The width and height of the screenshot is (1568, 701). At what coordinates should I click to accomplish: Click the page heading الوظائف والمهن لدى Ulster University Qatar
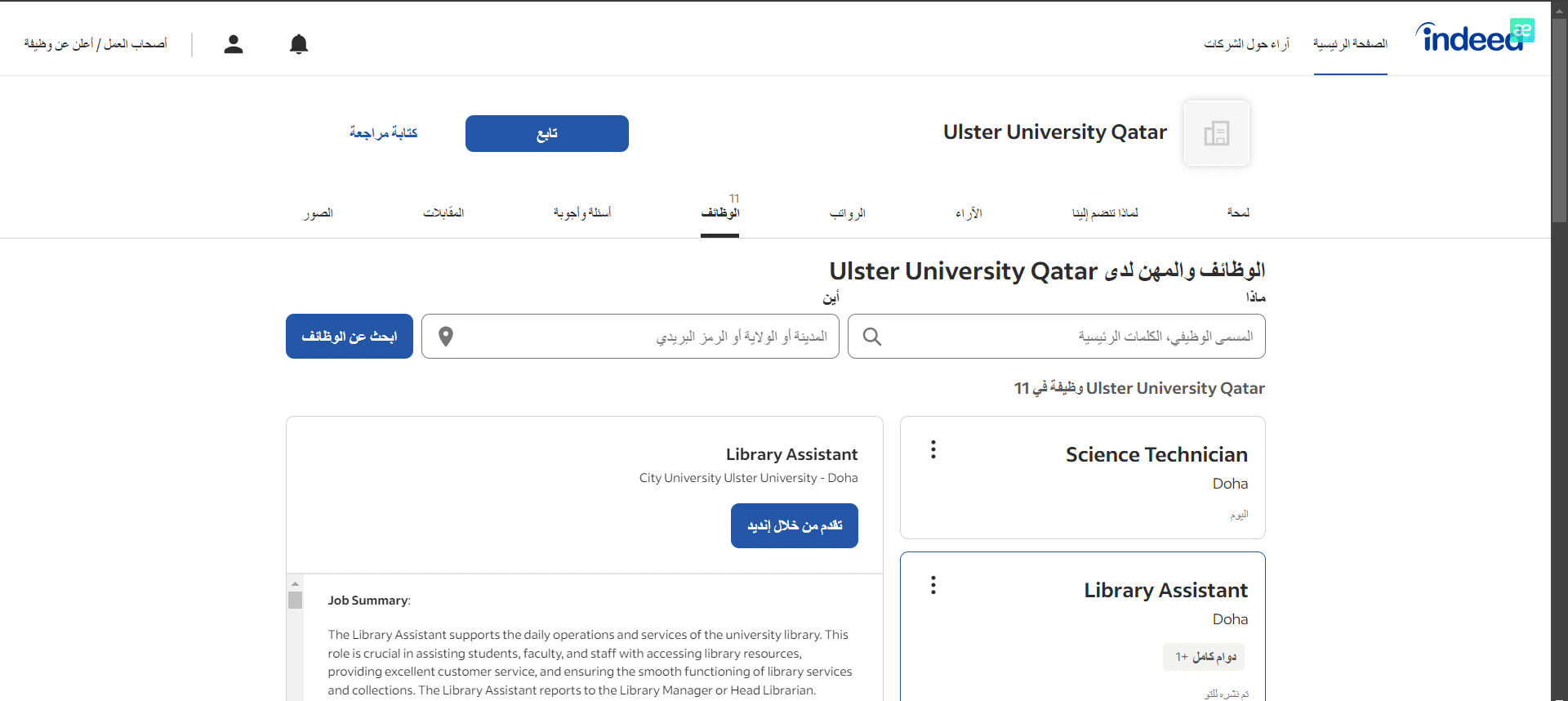(1047, 270)
